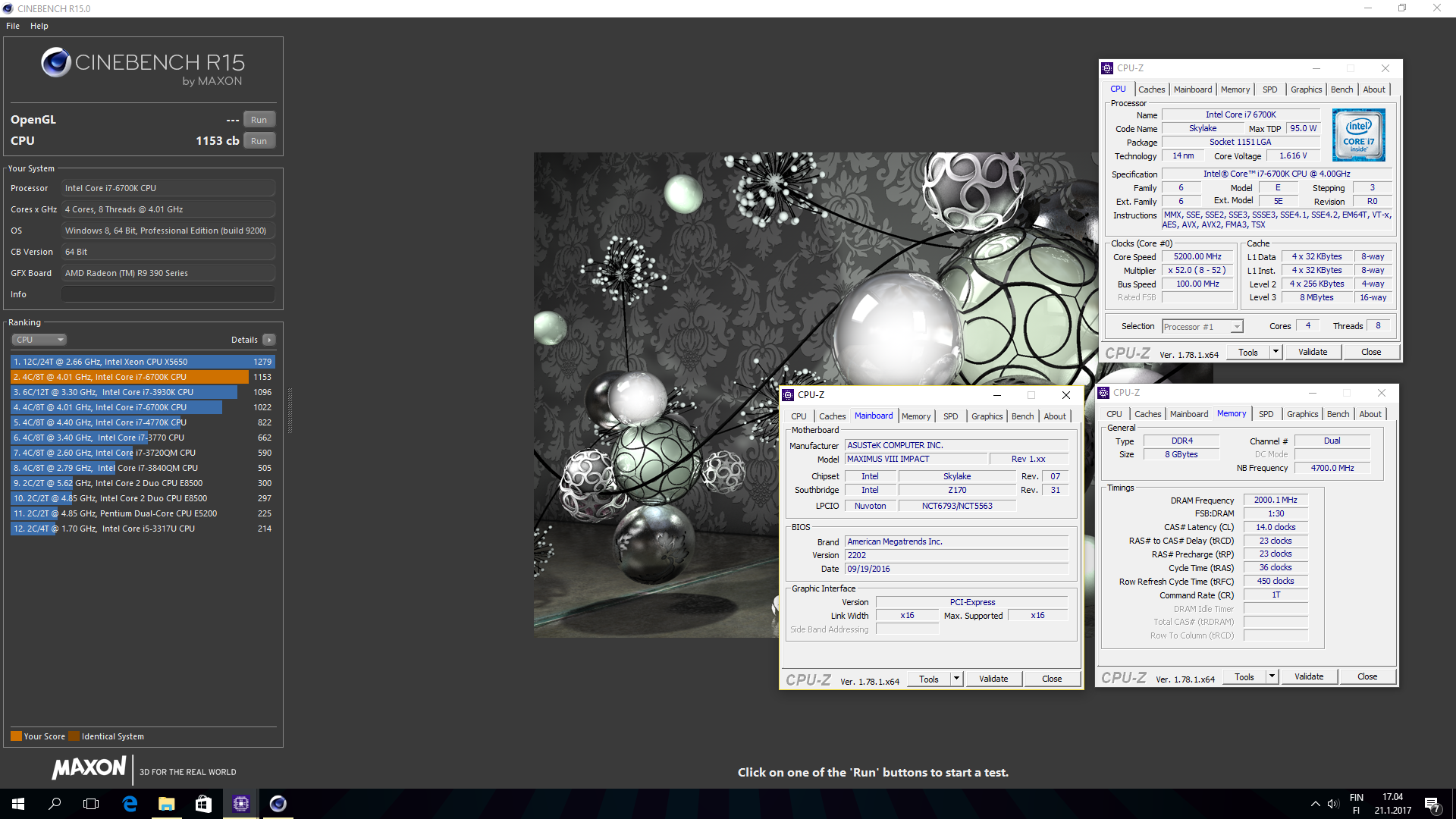Click Close button in Memory CPU-Z window
The width and height of the screenshot is (1456, 819).
(x=1367, y=677)
